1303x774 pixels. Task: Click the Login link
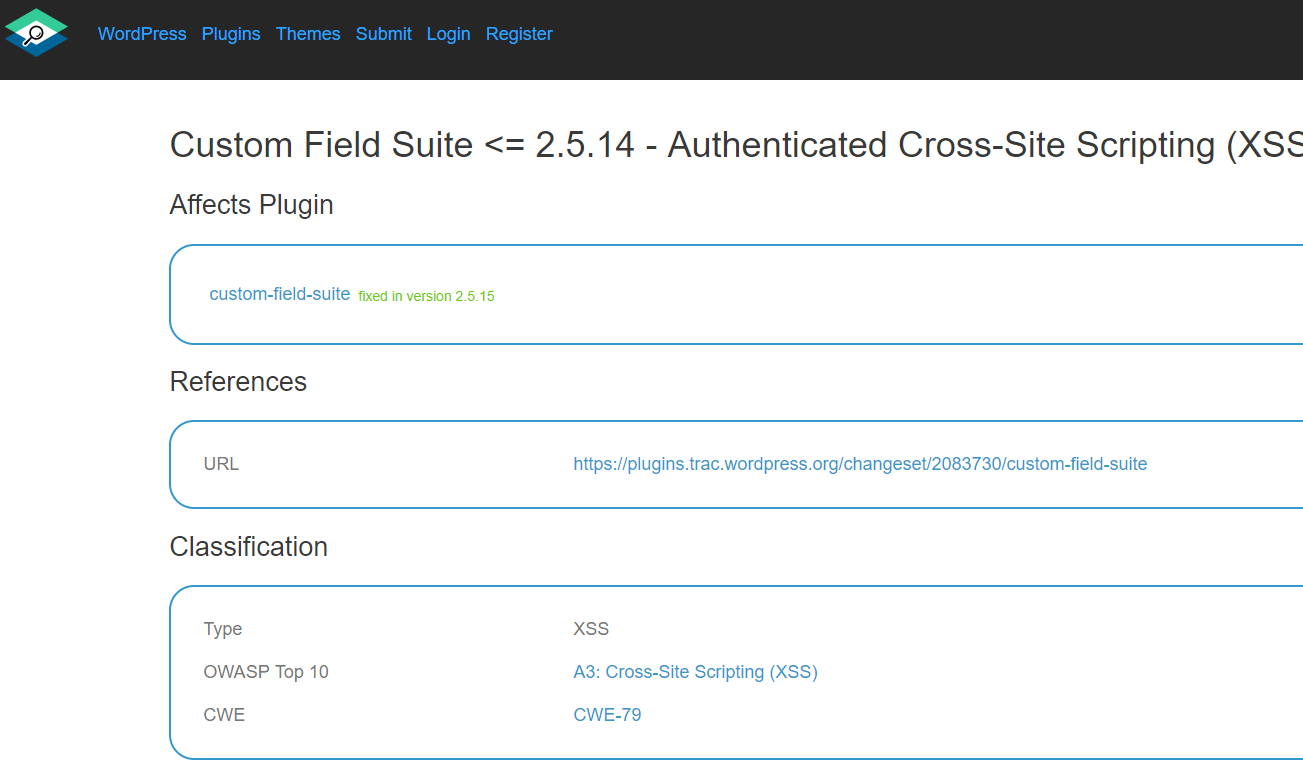coord(448,34)
